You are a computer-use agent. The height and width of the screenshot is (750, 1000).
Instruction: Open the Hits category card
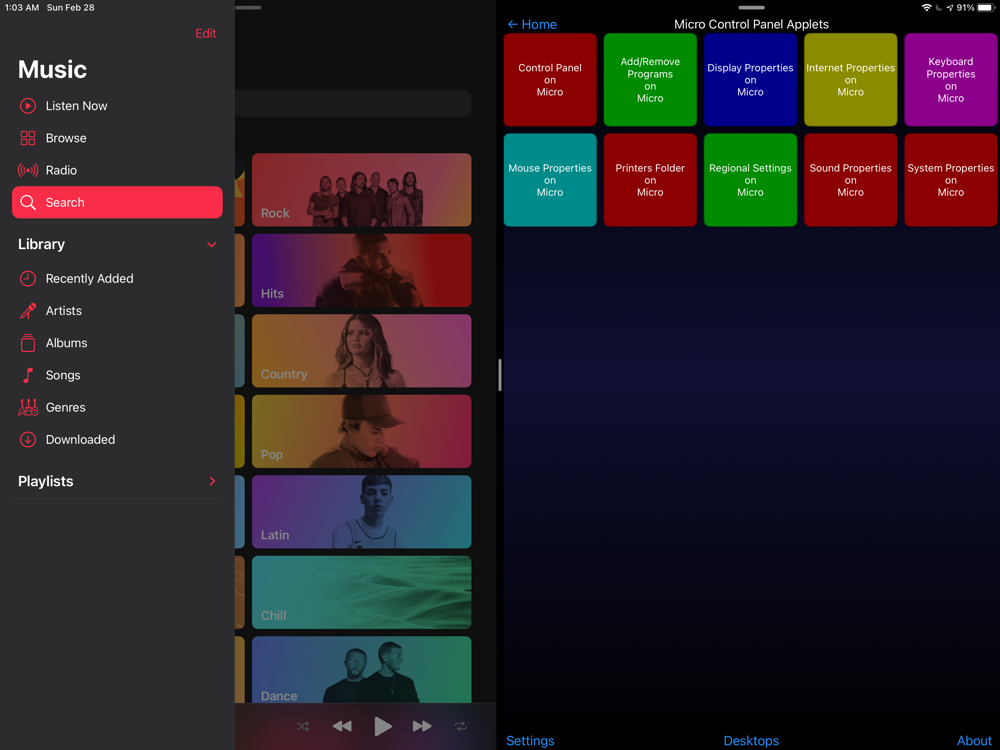pyautogui.click(x=362, y=270)
